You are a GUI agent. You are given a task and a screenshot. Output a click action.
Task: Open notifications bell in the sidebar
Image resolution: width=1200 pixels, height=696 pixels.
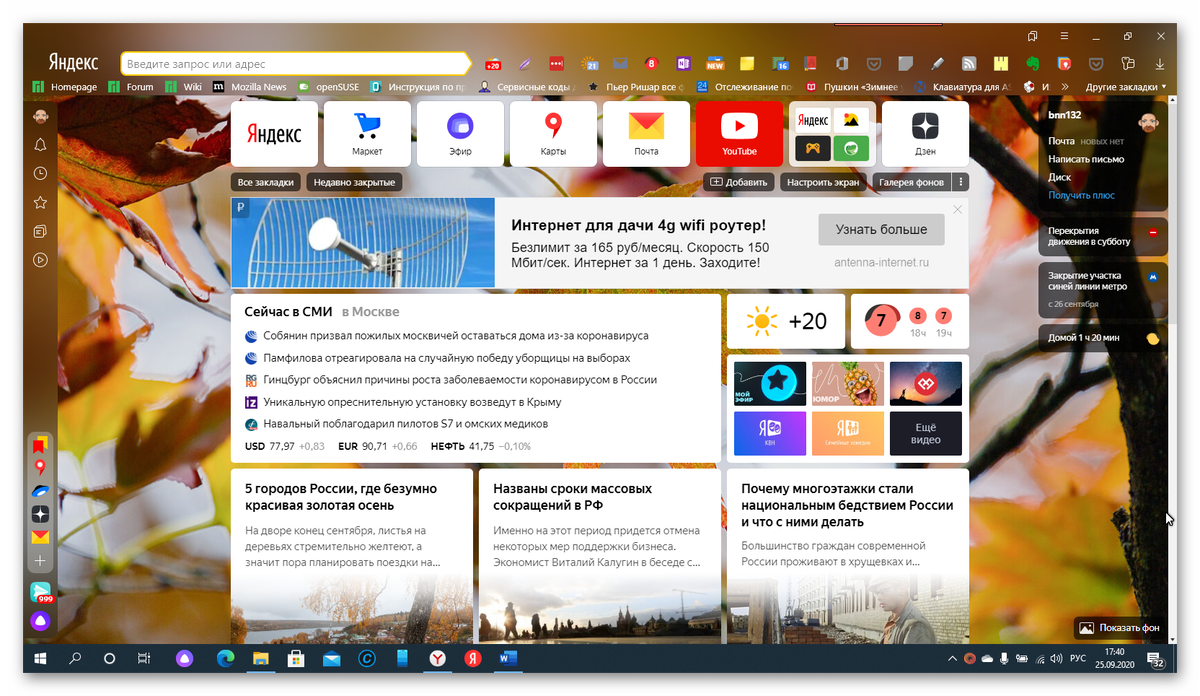click(40, 145)
